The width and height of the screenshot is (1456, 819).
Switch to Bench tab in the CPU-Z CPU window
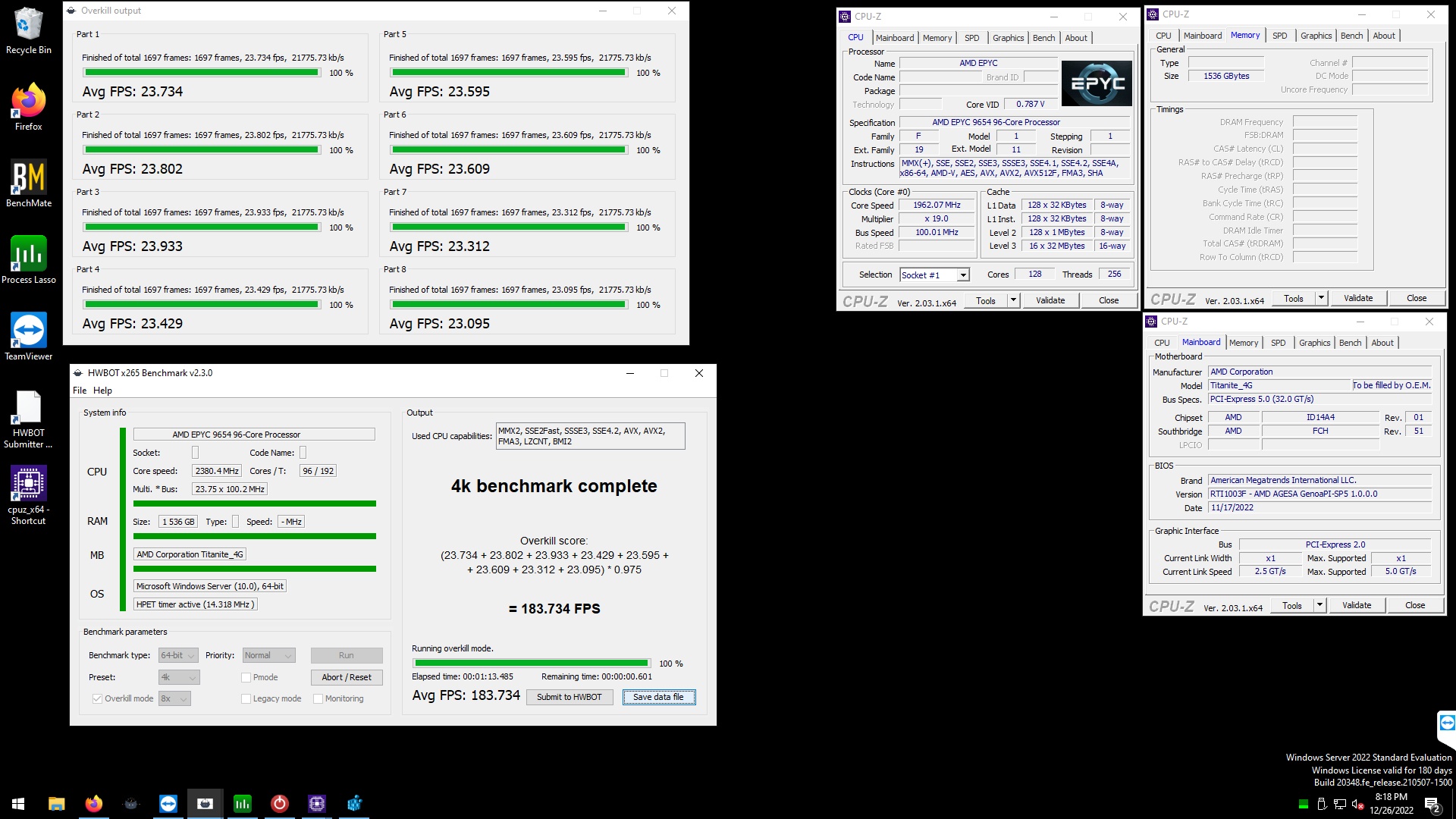pyautogui.click(x=1043, y=38)
